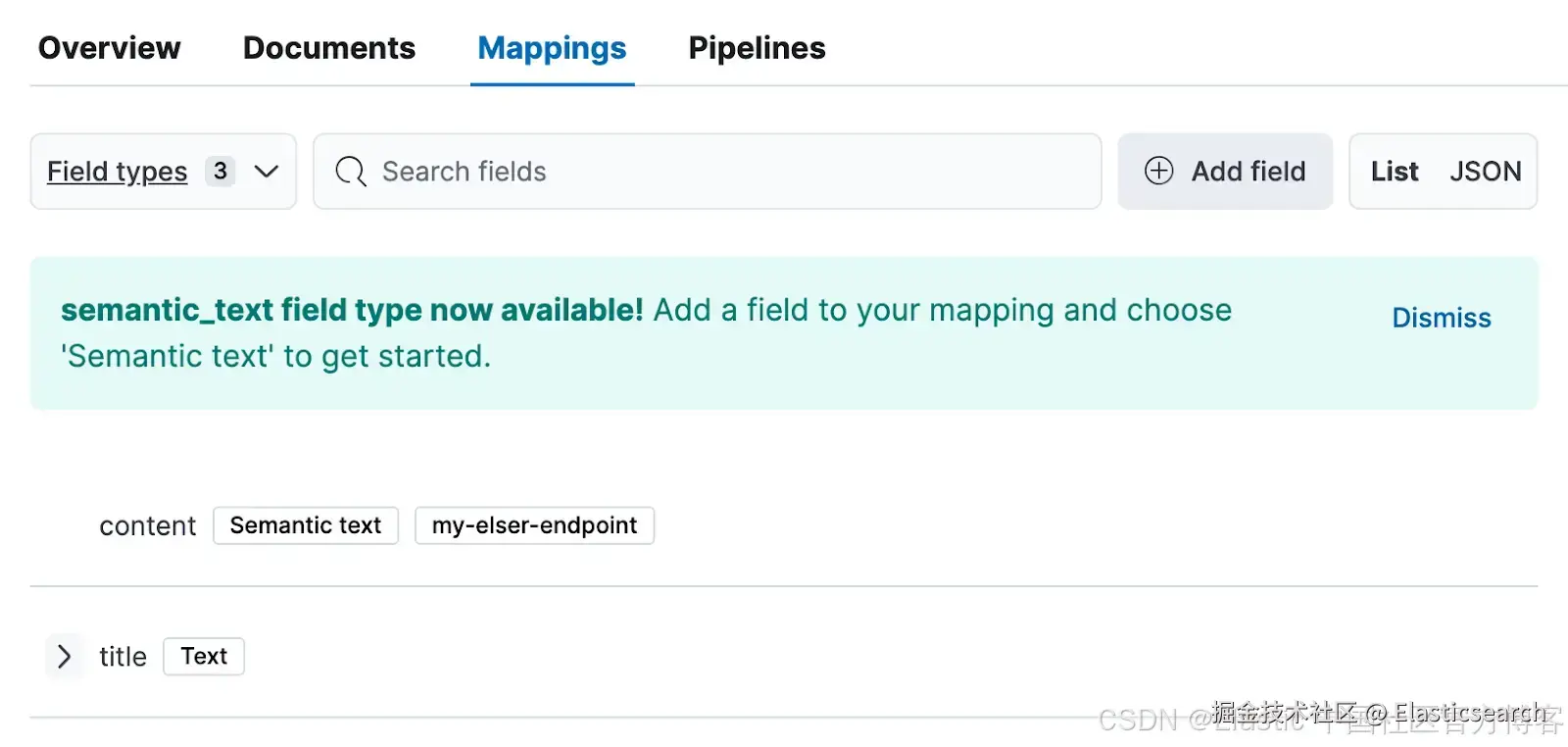Click the Field types filter button
This screenshot has height=747, width=1568.
pyautogui.click(x=118, y=172)
